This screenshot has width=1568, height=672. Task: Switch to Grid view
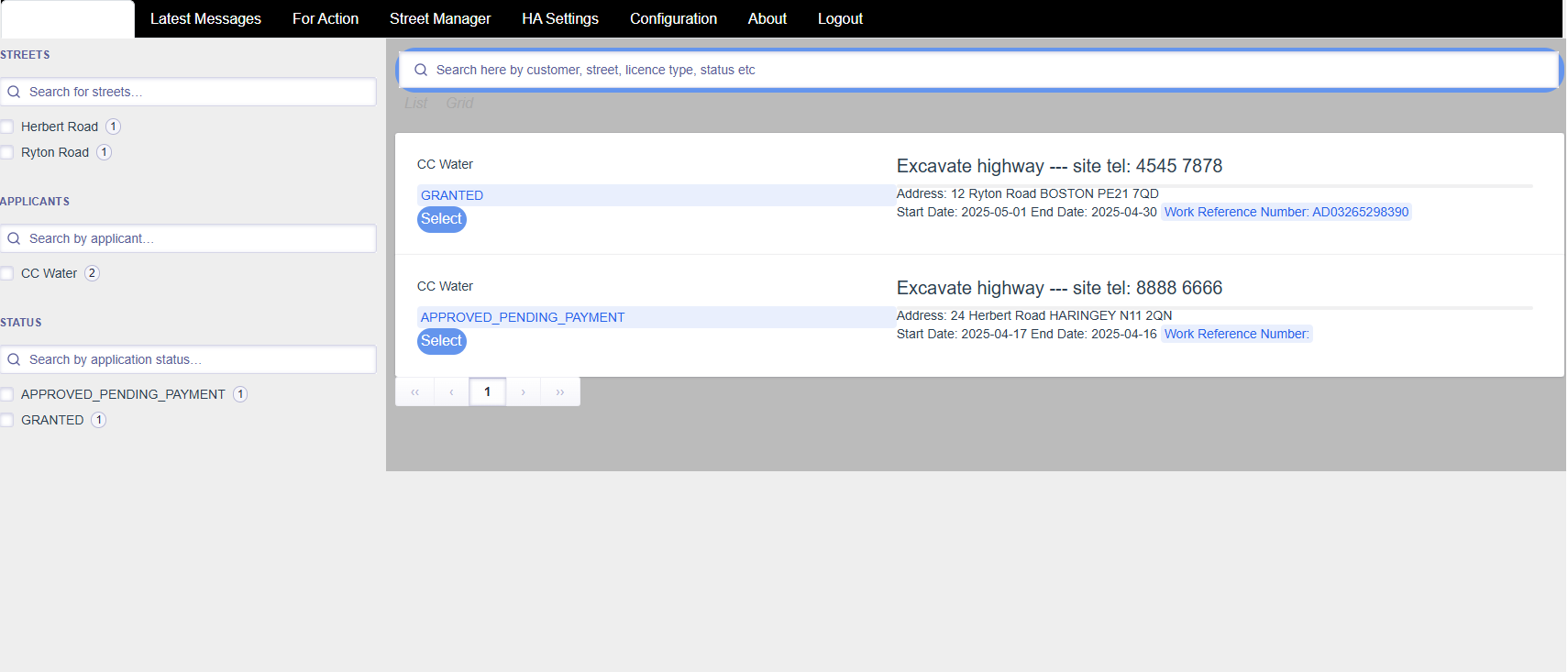click(x=459, y=103)
